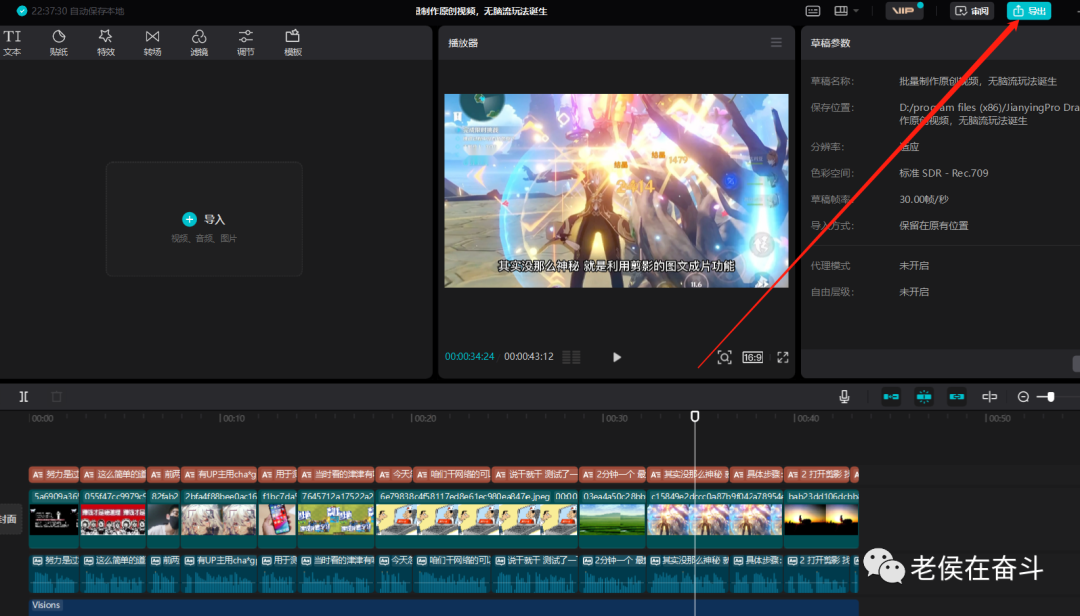Image resolution: width=1080 pixels, height=616 pixels.
Task: Open the player panel hamburger menu
Action: click(776, 43)
